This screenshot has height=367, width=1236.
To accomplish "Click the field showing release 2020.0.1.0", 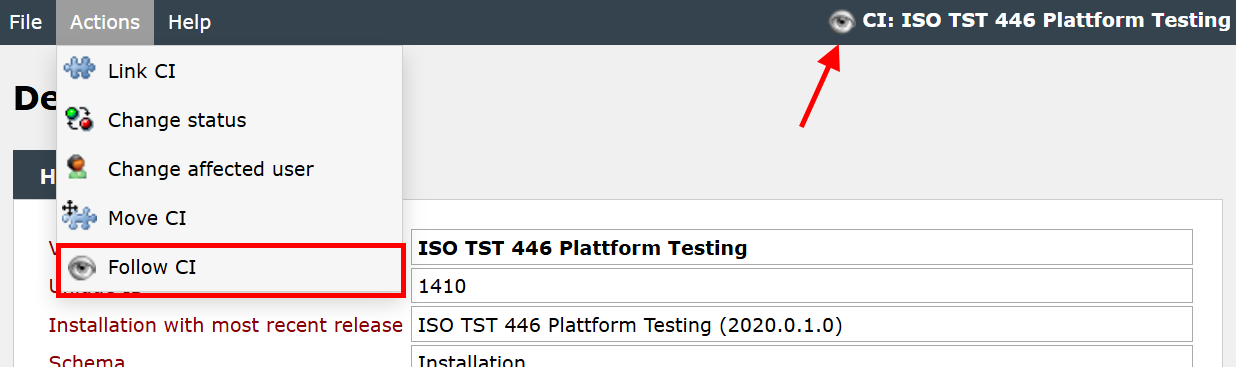I will (x=802, y=324).
